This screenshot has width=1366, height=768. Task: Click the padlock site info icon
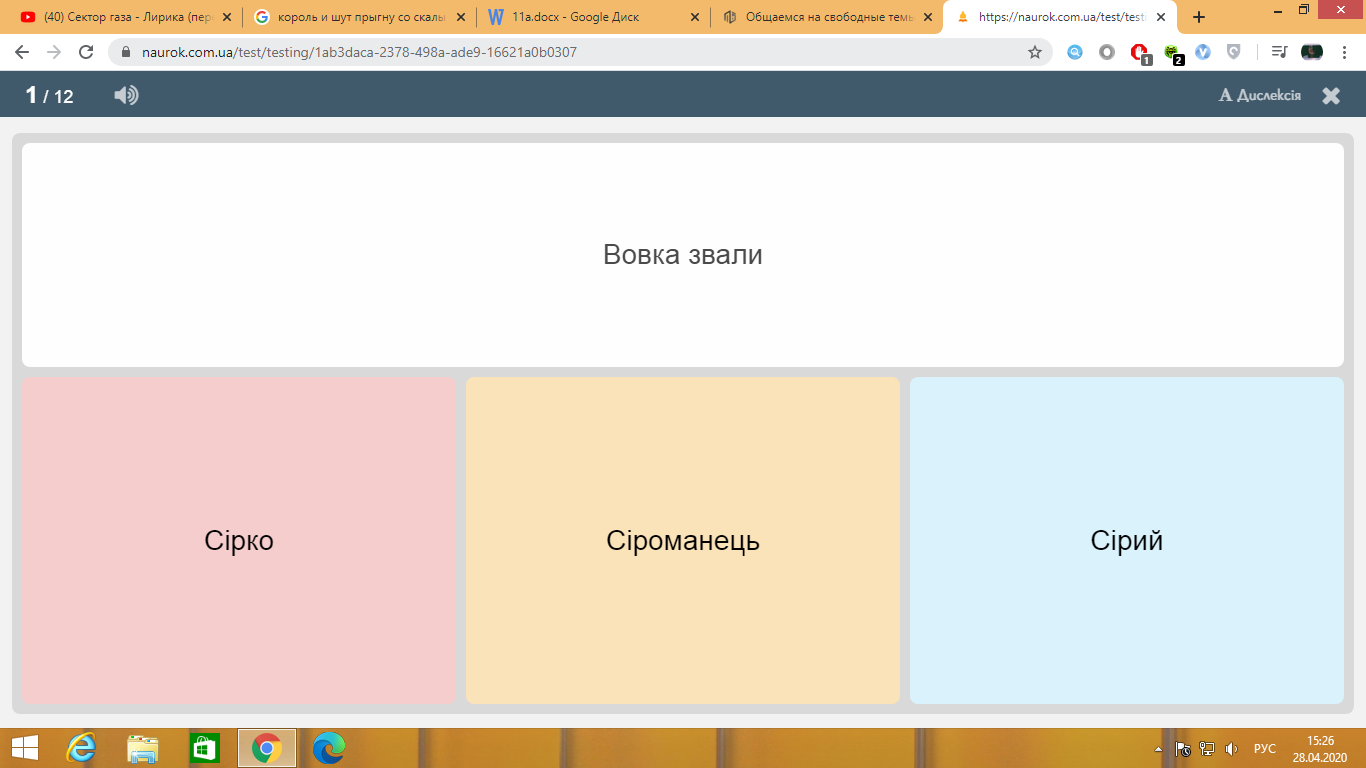click(126, 52)
